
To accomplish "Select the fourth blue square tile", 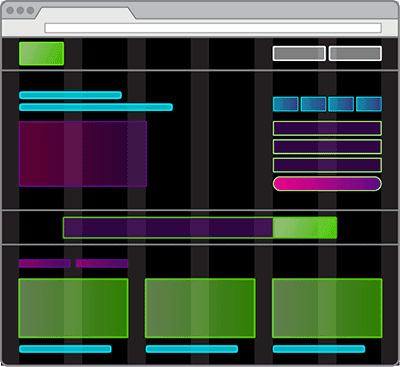I will [x=369, y=104].
